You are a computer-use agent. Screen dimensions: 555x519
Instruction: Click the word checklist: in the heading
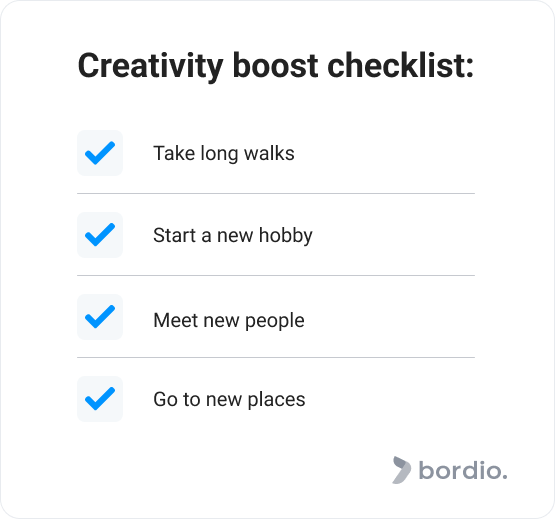(401, 65)
